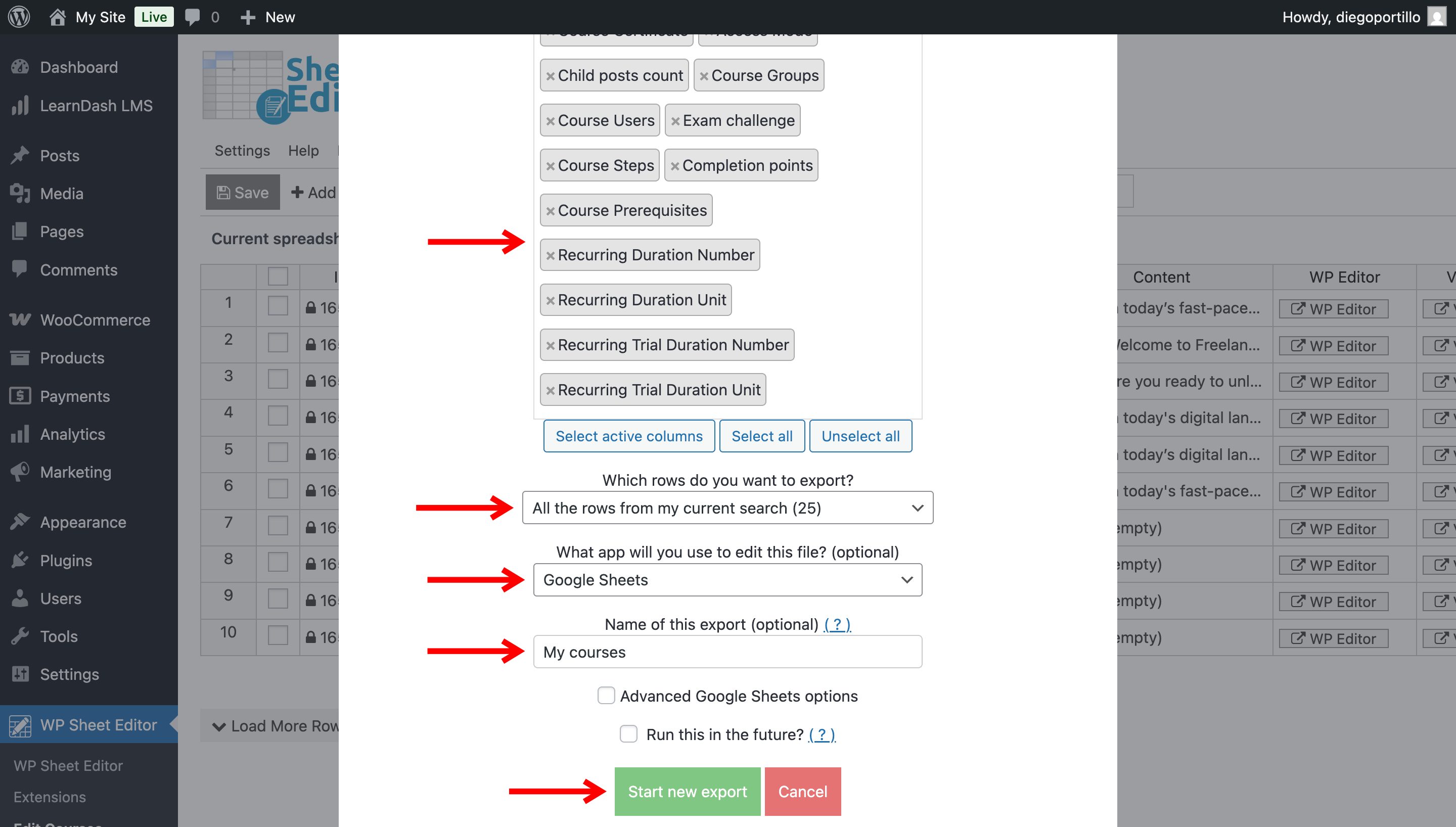This screenshot has width=1456, height=827.
Task: Remove the Recurring Duration Number column tag
Action: [550, 256]
